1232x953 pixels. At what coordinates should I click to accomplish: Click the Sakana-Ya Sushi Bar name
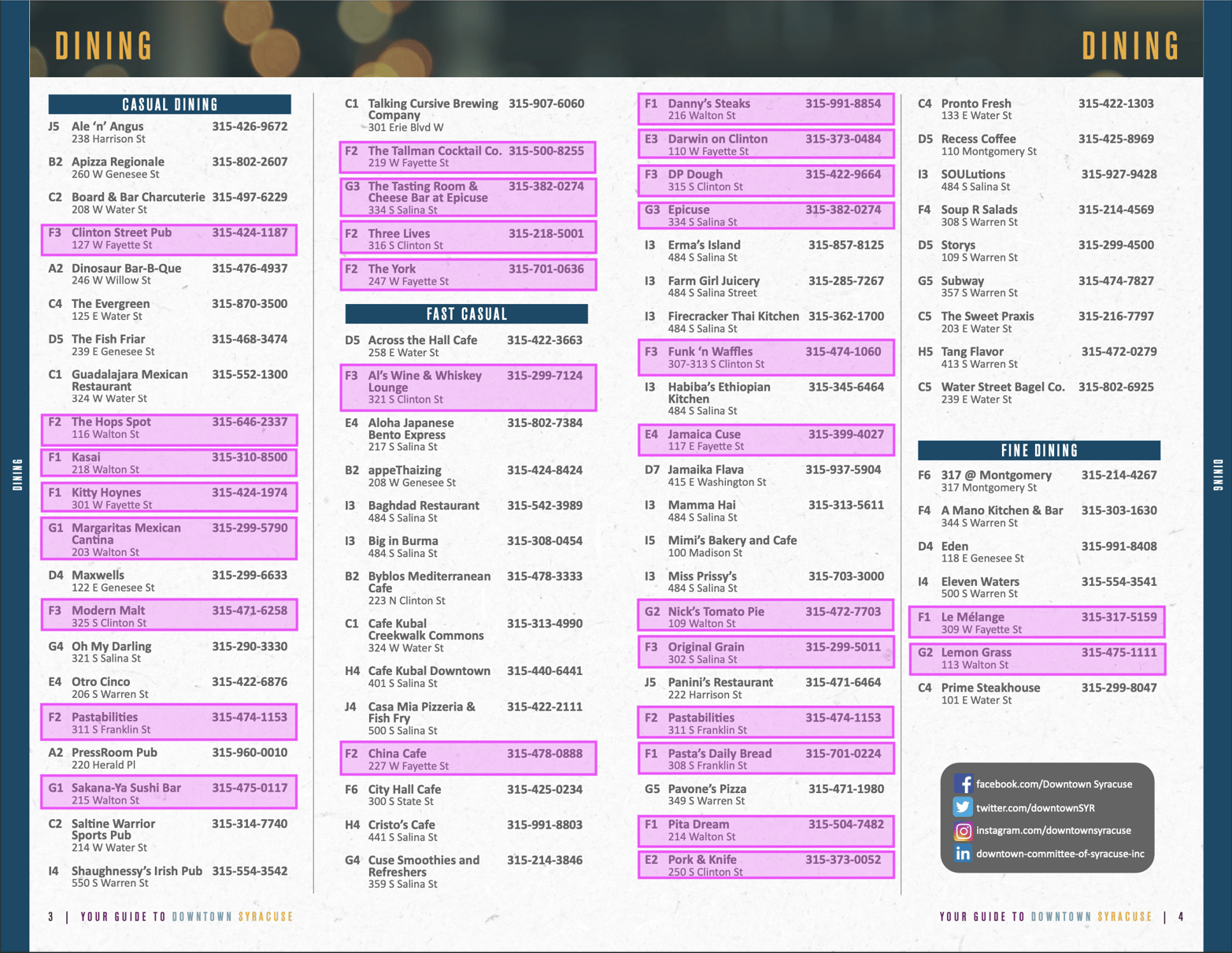[x=126, y=788]
